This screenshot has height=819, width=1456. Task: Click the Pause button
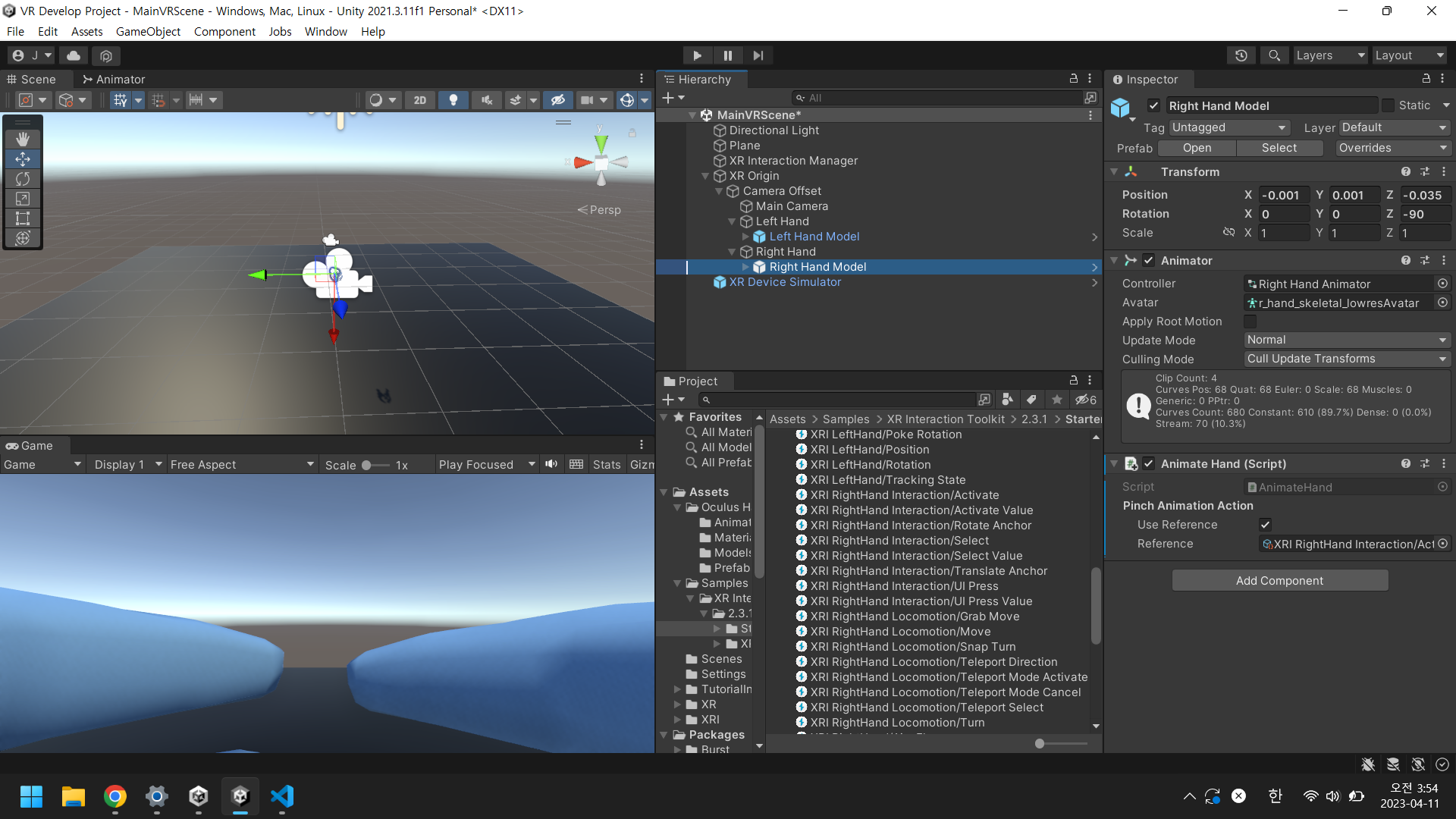[727, 55]
